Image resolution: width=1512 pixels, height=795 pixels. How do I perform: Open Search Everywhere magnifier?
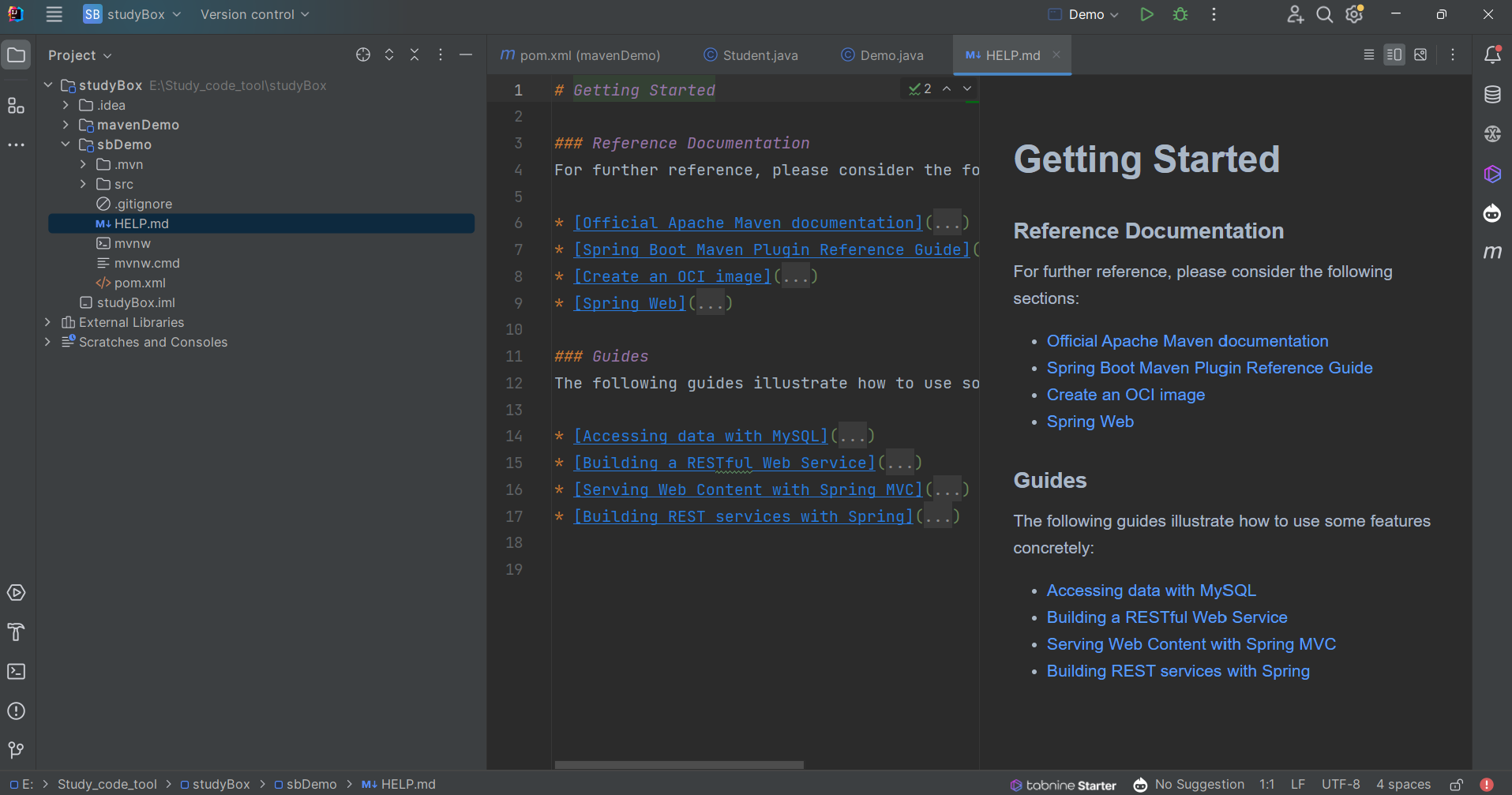(x=1324, y=14)
